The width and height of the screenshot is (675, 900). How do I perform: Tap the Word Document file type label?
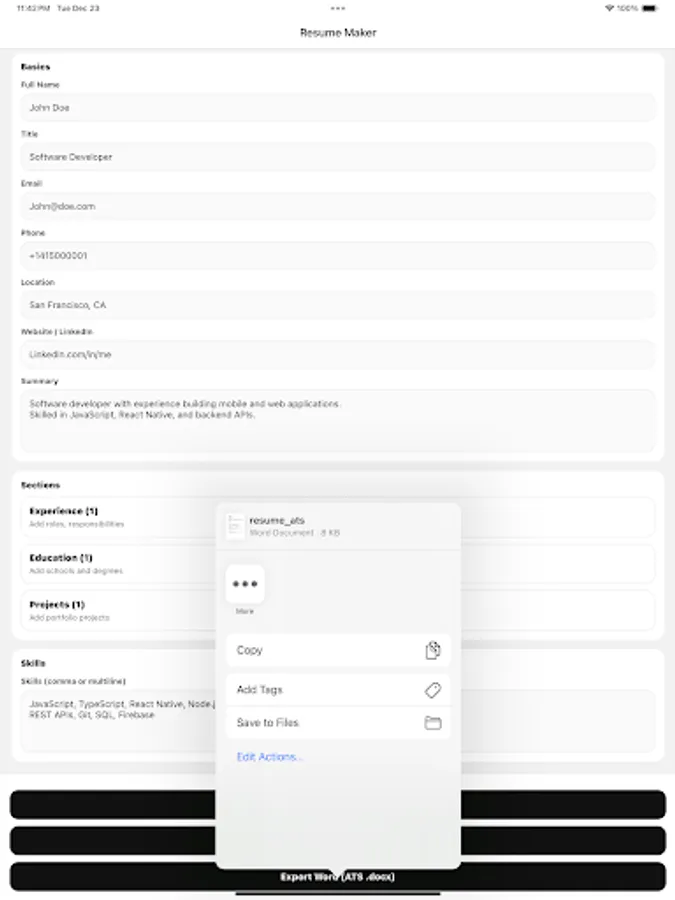pyautogui.click(x=281, y=533)
